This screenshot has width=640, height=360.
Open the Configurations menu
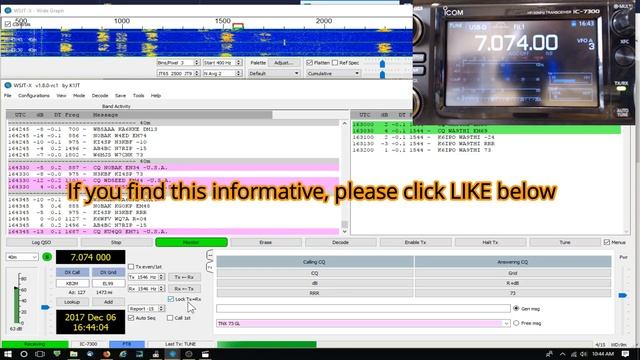(x=34, y=96)
